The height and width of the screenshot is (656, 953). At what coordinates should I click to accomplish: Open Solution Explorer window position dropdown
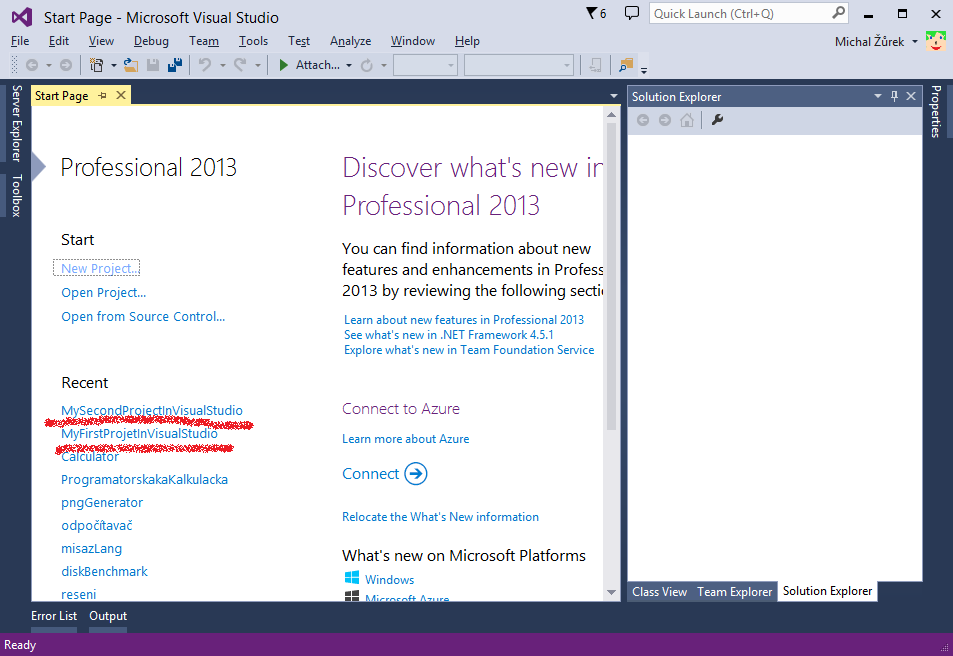pyautogui.click(x=878, y=96)
